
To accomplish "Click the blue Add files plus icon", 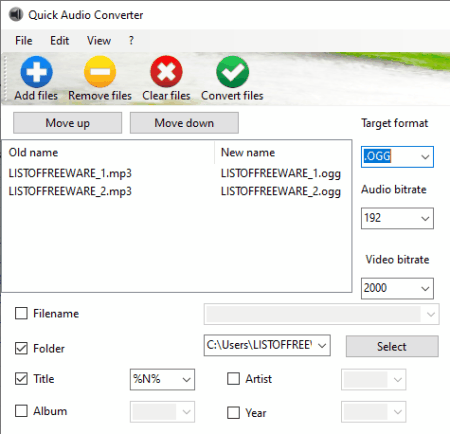I will [36, 72].
